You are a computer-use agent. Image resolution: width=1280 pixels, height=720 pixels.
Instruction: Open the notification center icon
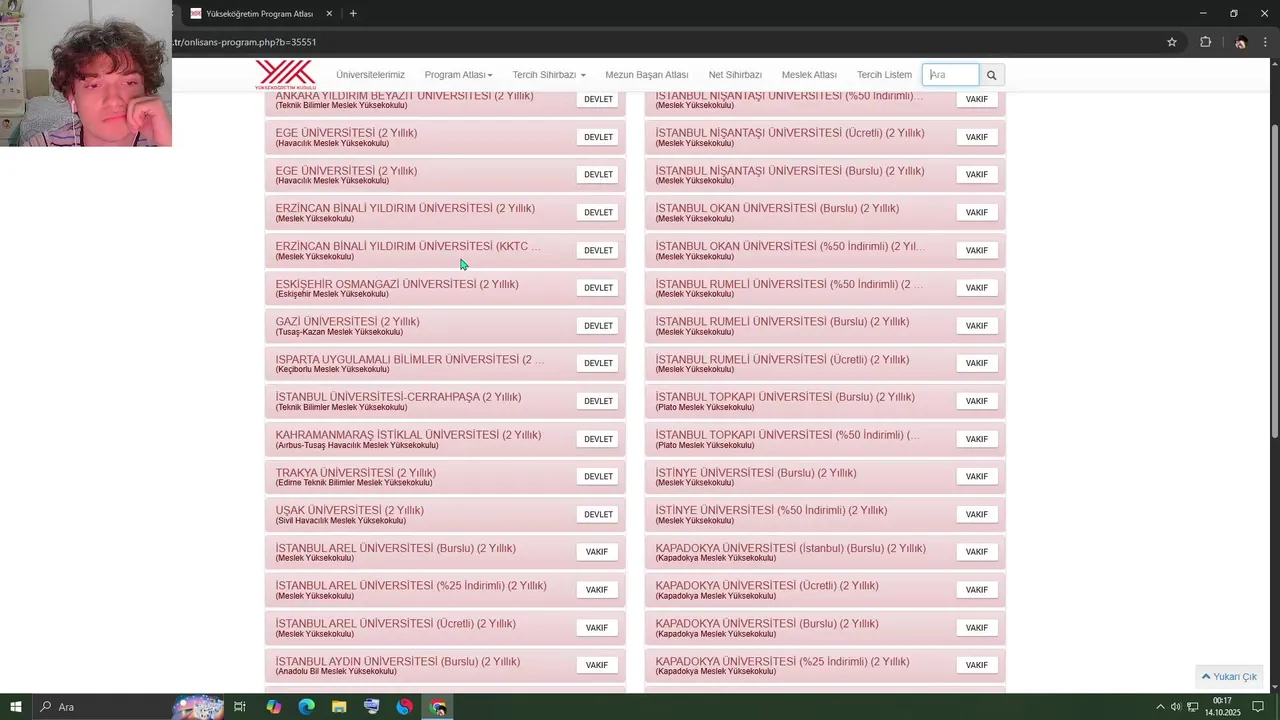(1258, 707)
